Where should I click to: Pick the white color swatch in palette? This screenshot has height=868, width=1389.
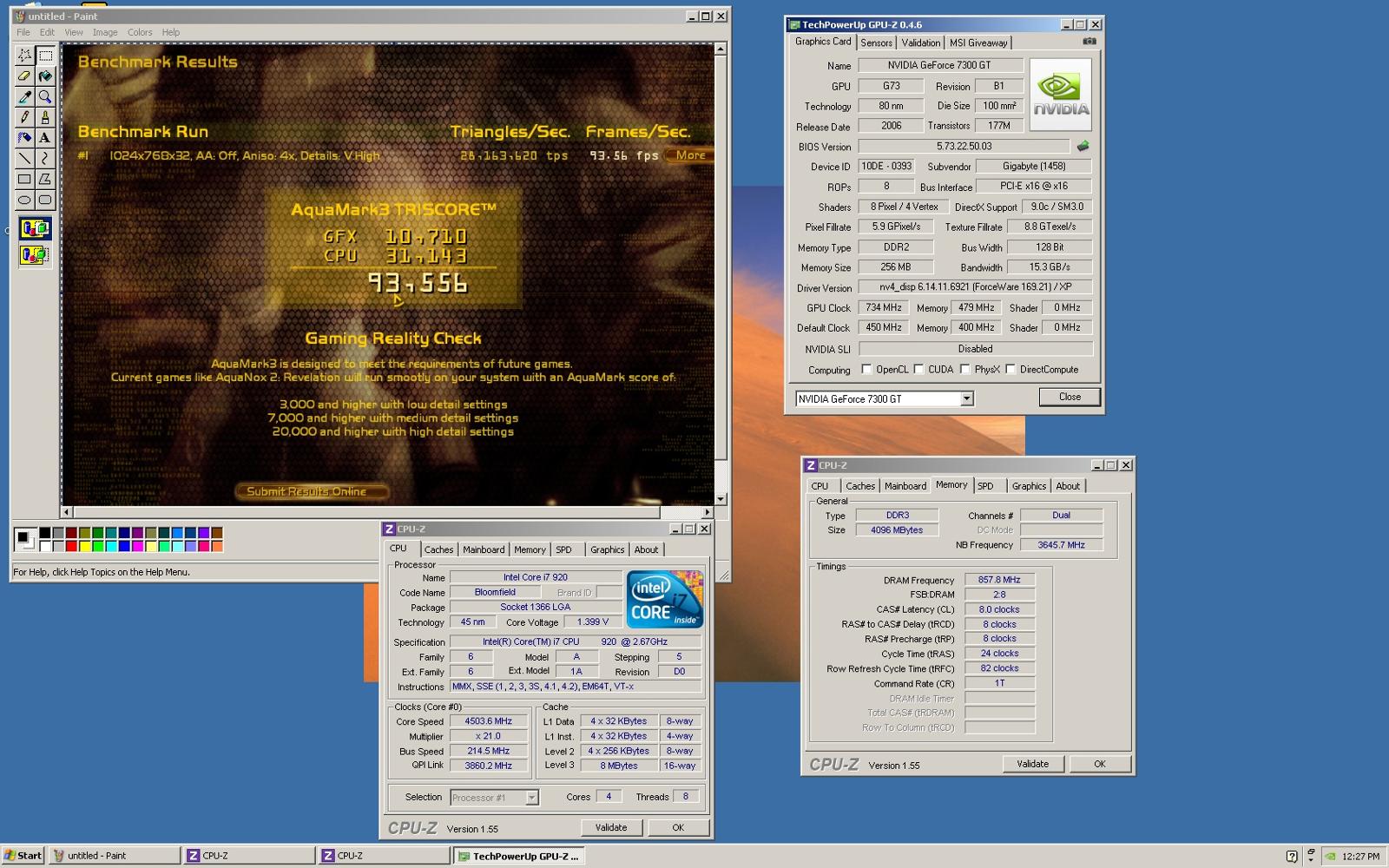(45, 546)
